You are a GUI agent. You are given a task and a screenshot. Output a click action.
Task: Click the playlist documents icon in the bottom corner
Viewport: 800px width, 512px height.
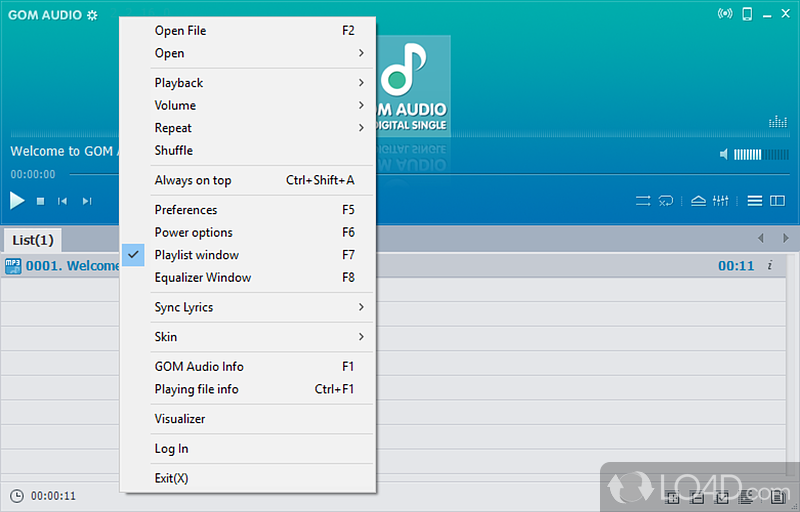pyautogui.click(x=778, y=496)
